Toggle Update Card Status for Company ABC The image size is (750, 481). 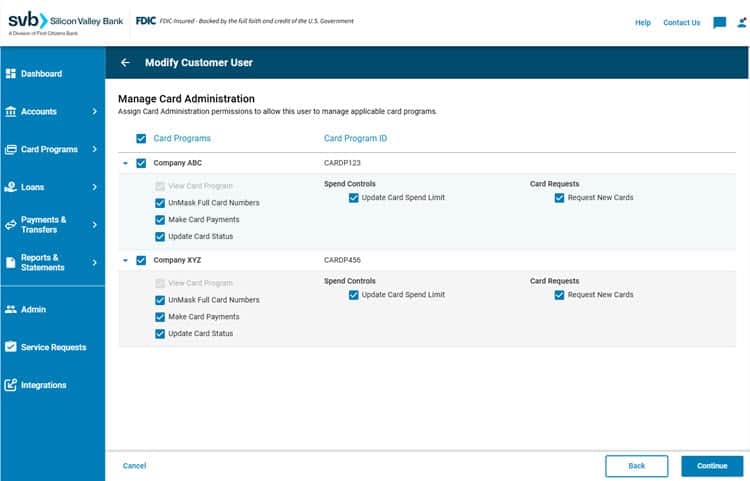(x=160, y=237)
